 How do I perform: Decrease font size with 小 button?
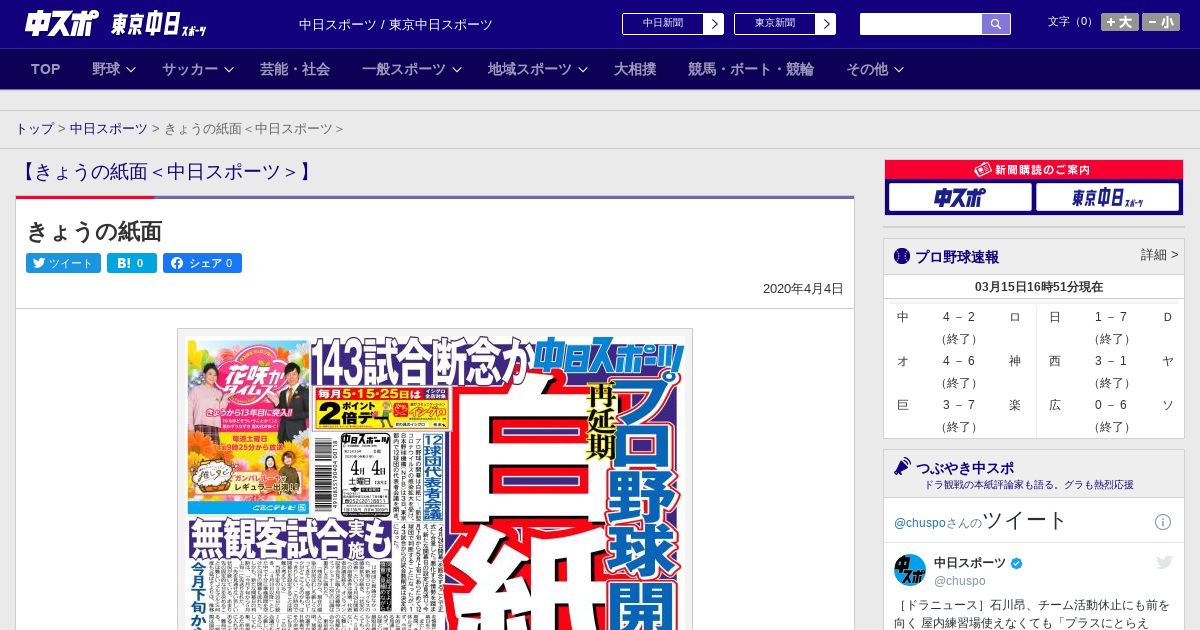tap(1161, 22)
